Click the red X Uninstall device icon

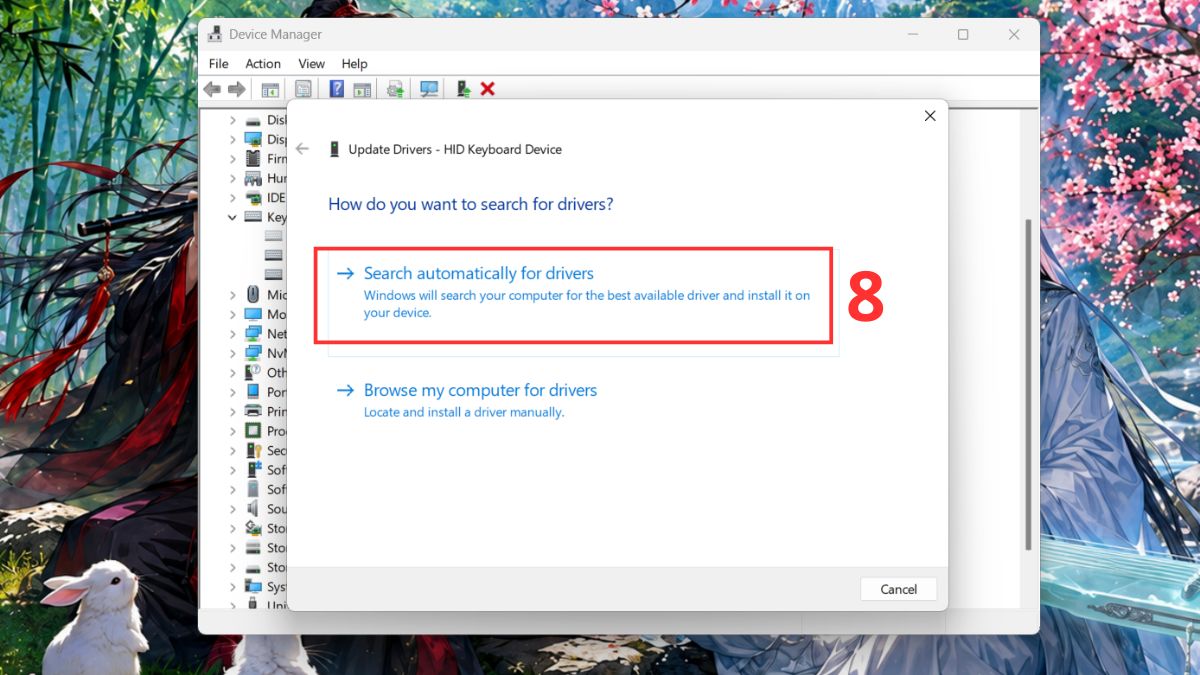(x=488, y=89)
